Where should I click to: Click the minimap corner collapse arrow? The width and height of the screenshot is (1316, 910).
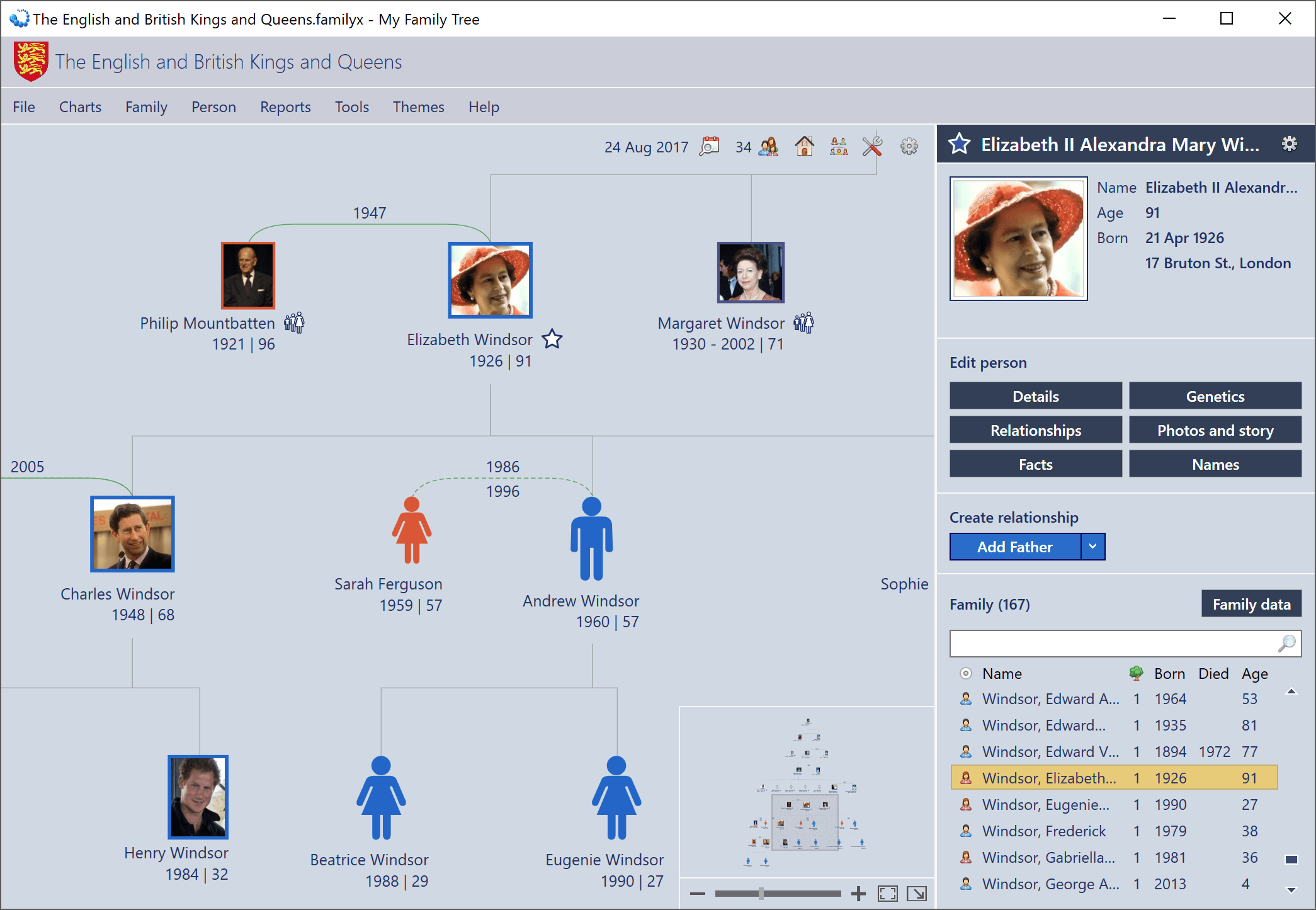pos(917,893)
